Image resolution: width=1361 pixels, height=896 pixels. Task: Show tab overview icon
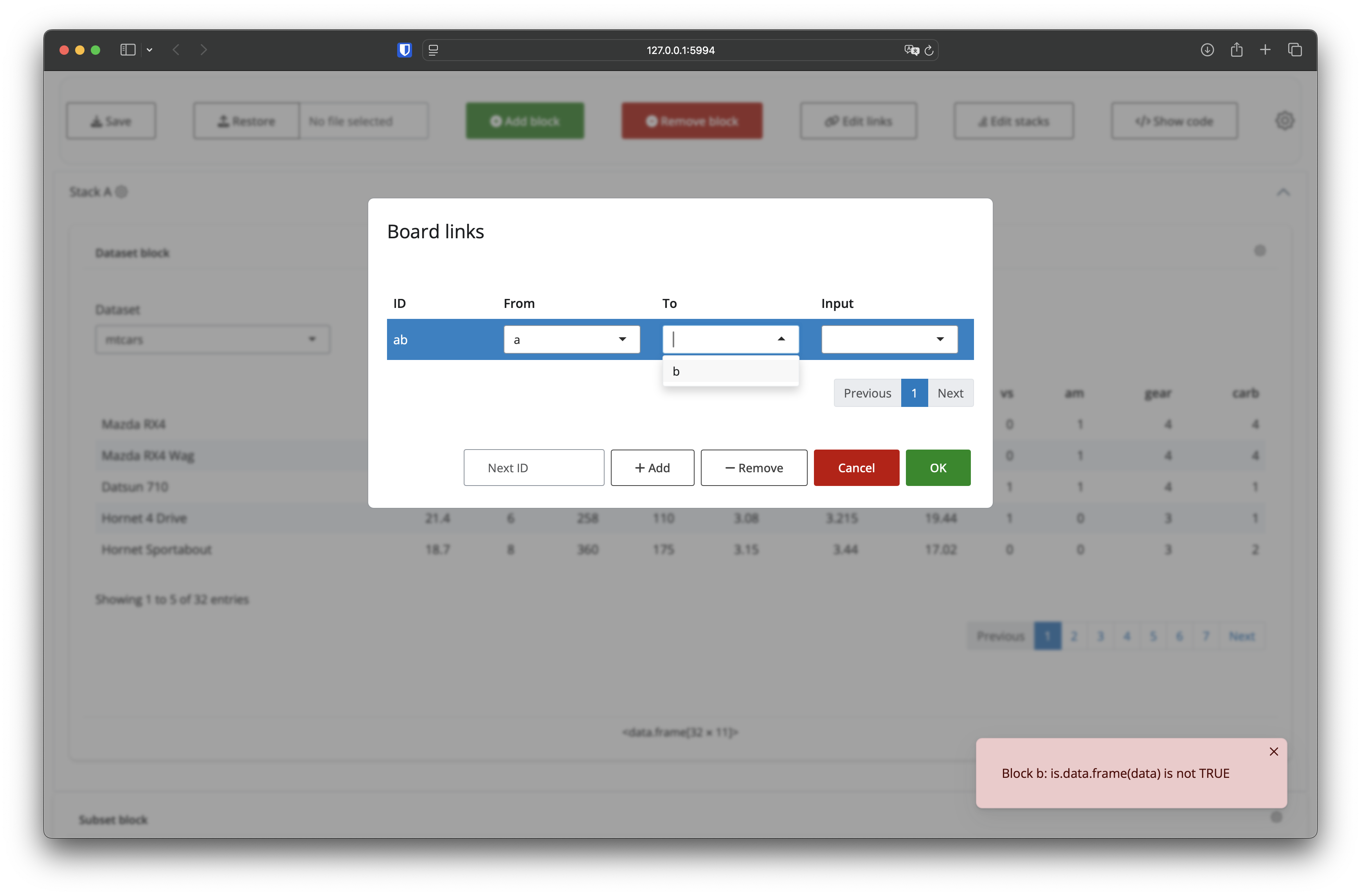click(1294, 50)
